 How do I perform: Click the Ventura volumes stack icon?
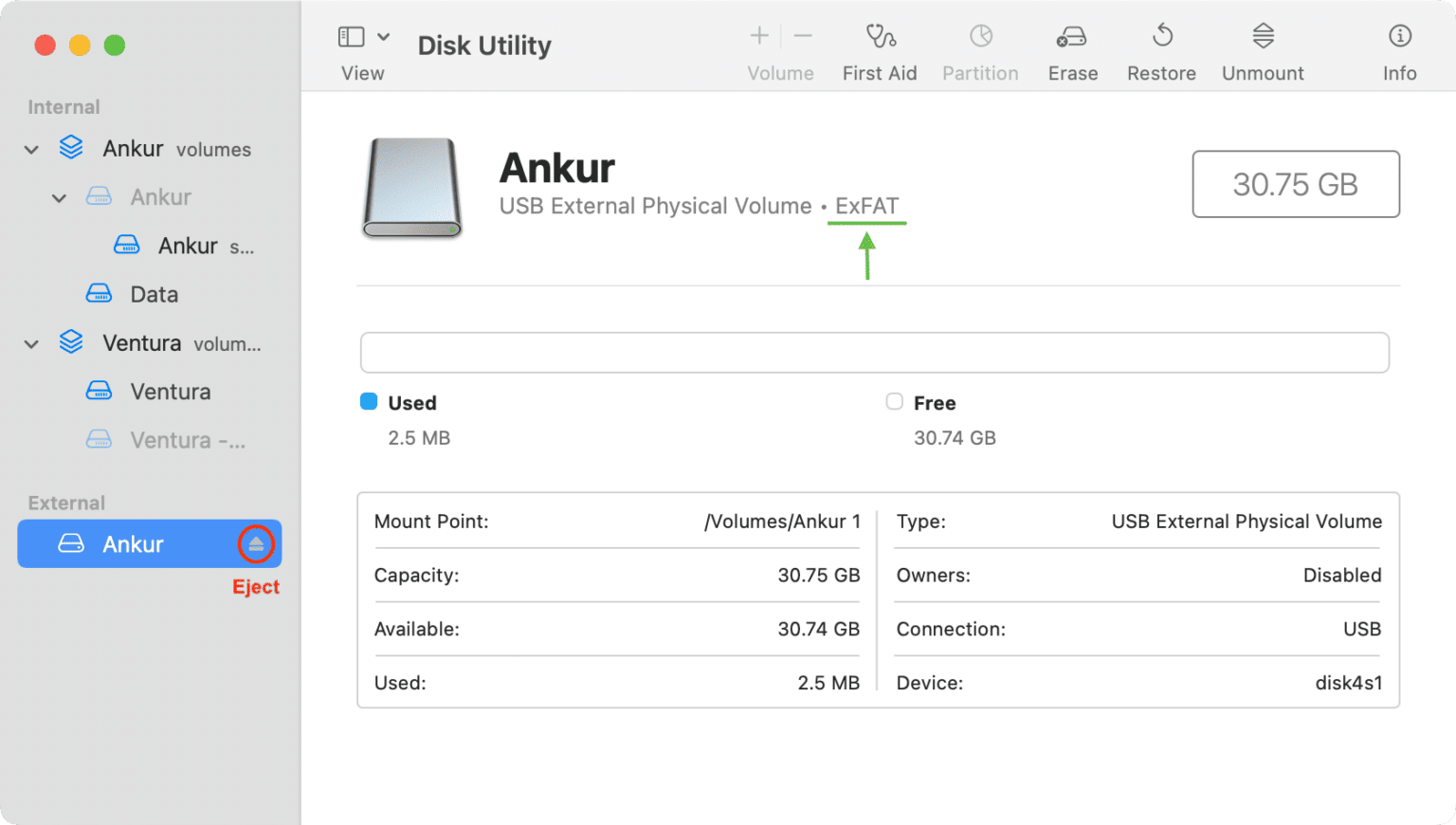point(71,342)
